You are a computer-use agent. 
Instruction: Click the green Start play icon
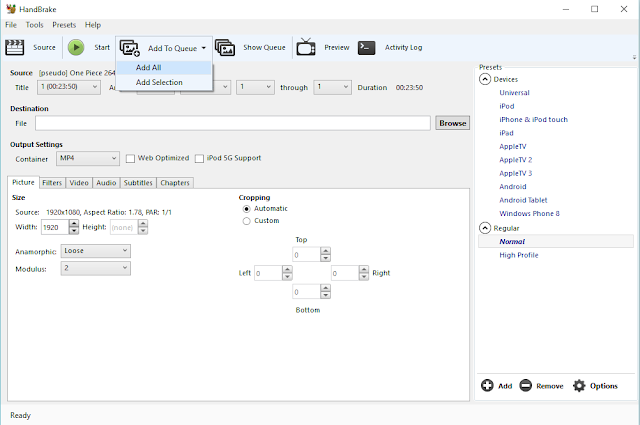click(x=76, y=47)
